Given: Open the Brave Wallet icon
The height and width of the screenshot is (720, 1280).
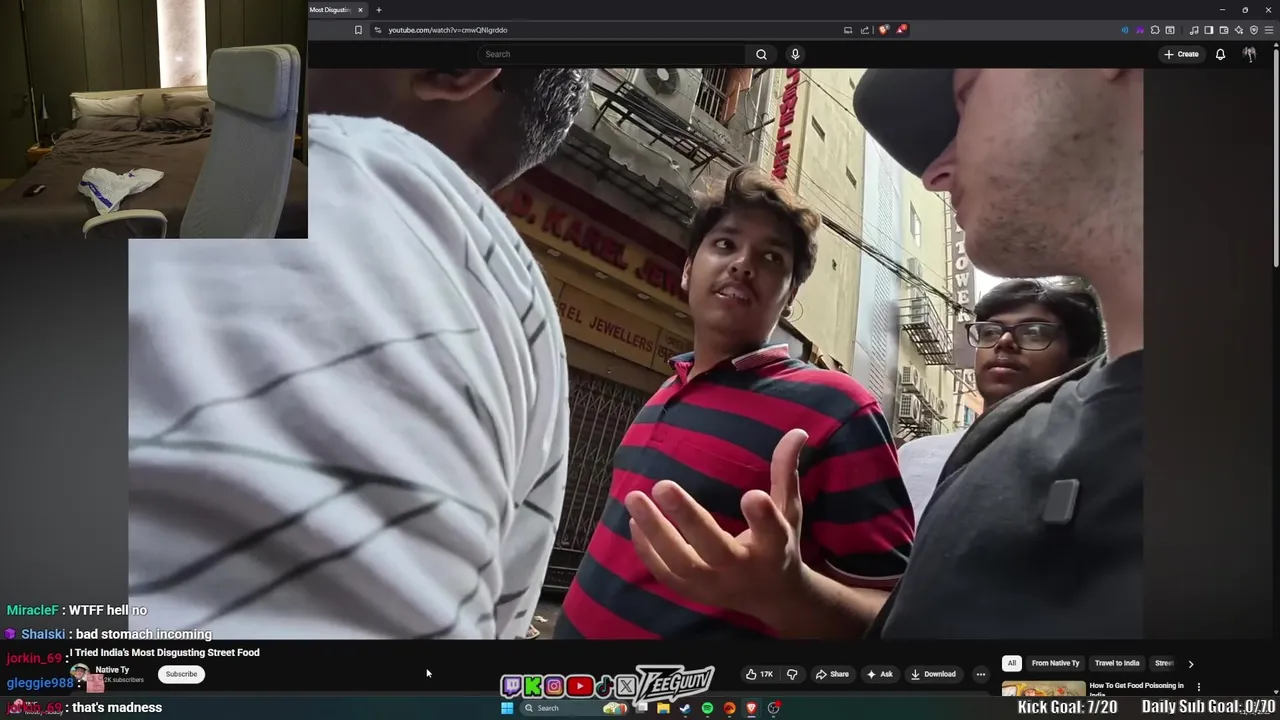Looking at the screenshot, I should (x=1224, y=30).
